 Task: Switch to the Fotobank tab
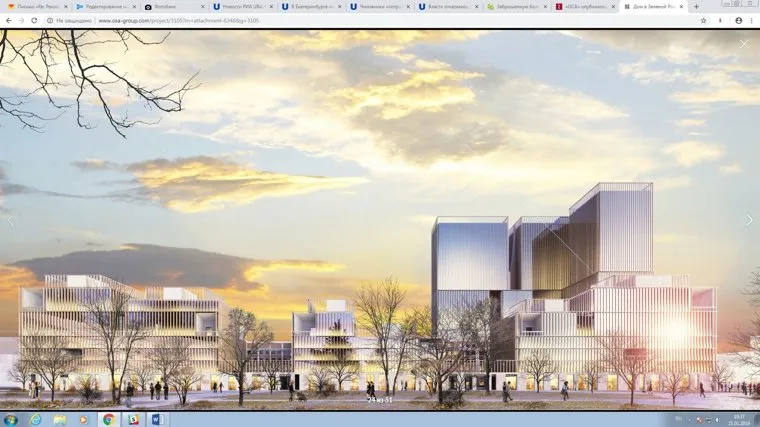tap(172, 6)
